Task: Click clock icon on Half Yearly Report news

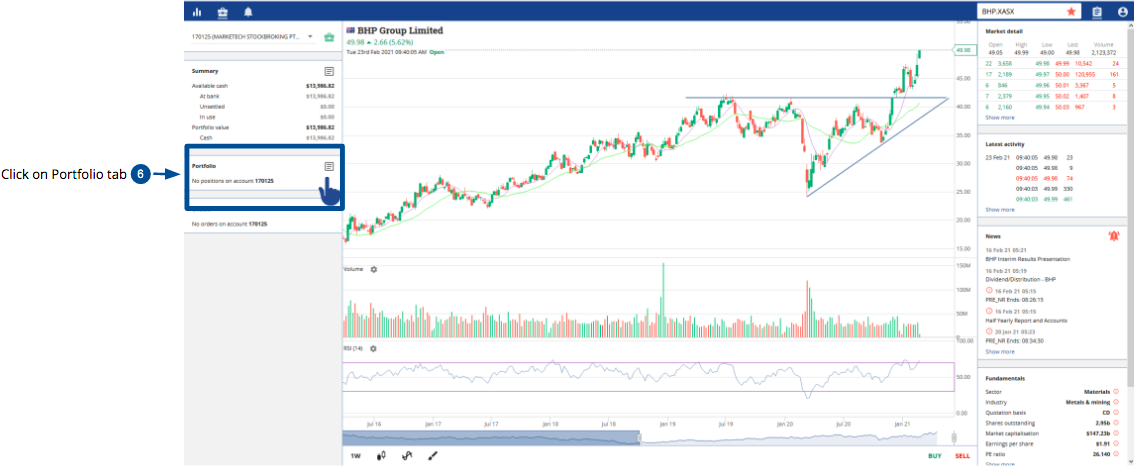Action: coord(989,311)
